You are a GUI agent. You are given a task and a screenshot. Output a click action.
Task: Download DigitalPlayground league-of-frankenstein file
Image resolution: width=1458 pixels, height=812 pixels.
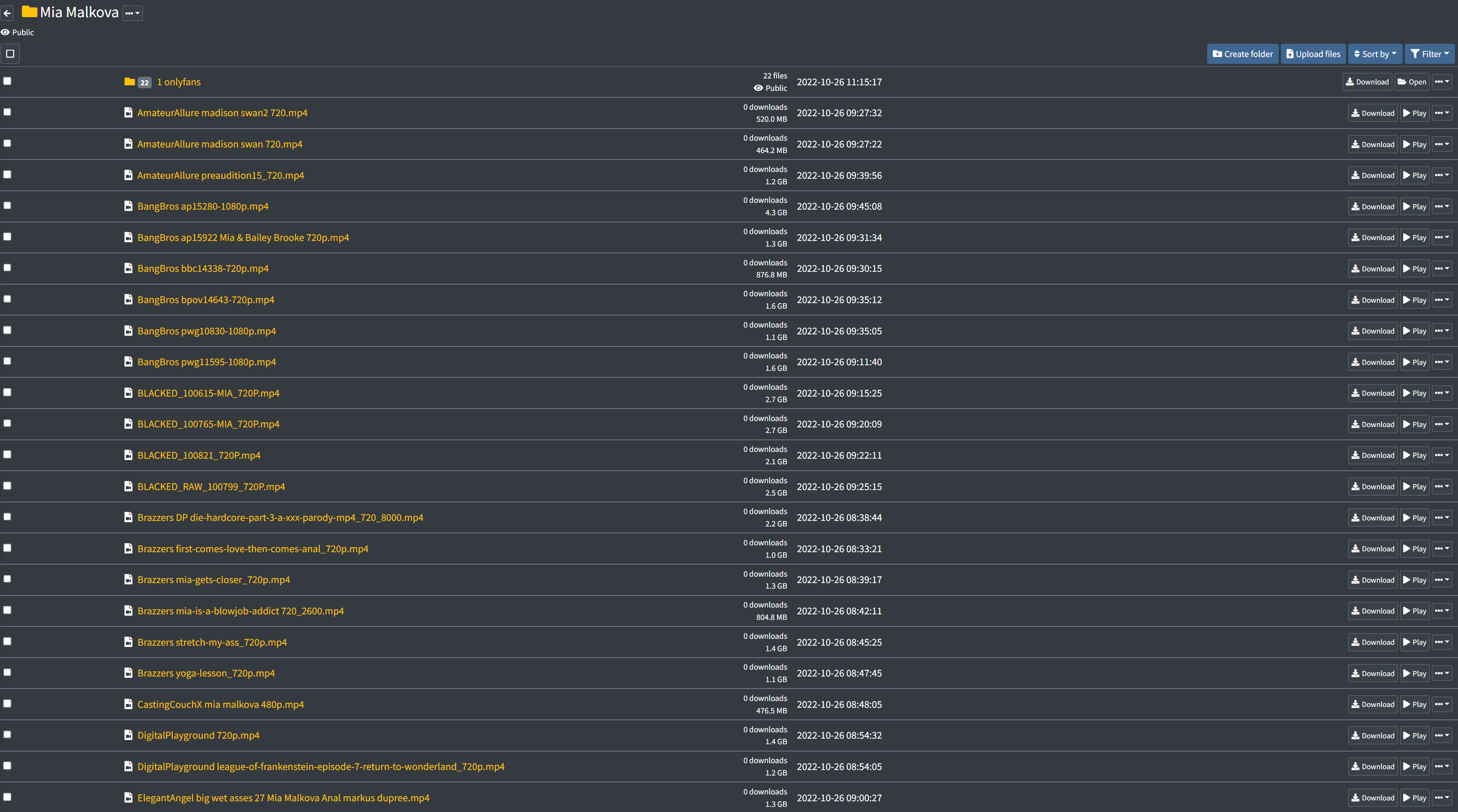click(1373, 767)
